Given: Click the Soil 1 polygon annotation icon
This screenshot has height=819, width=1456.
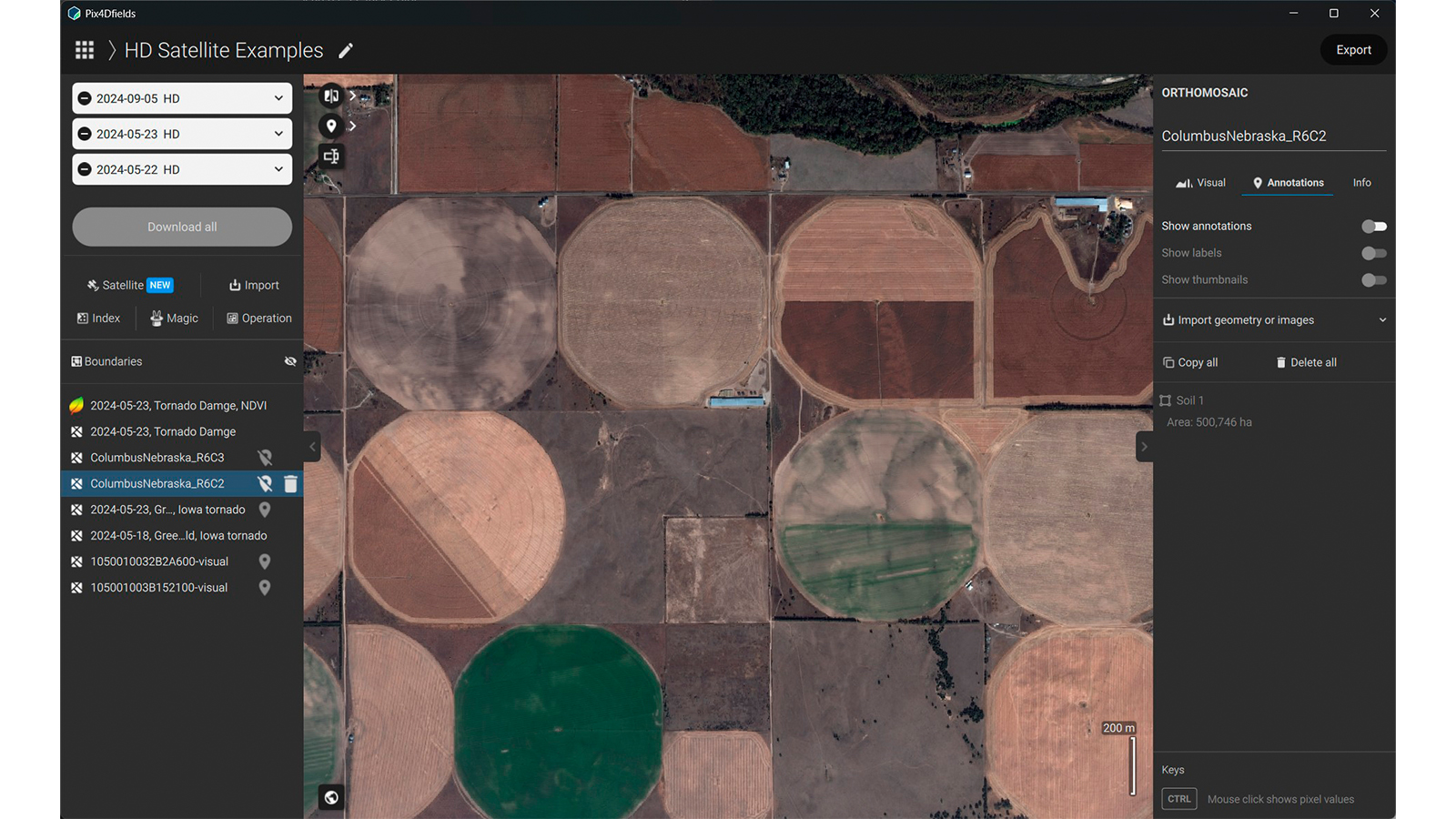Looking at the screenshot, I should [x=1166, y=400].
